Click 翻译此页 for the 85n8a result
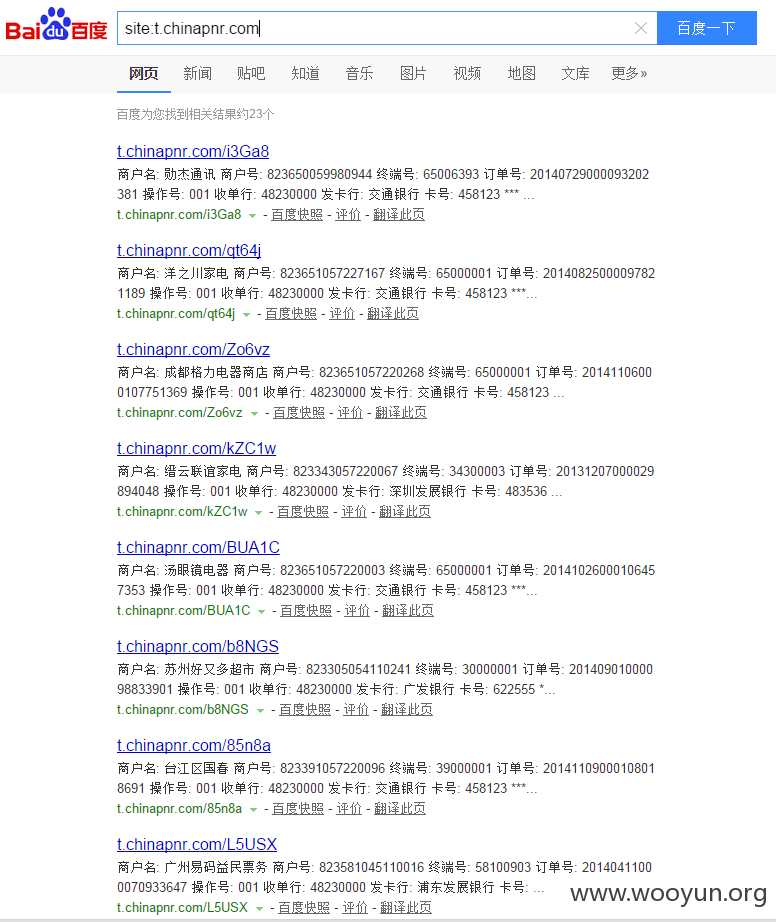This screenshot has width=776, height=922. [400, 809]
